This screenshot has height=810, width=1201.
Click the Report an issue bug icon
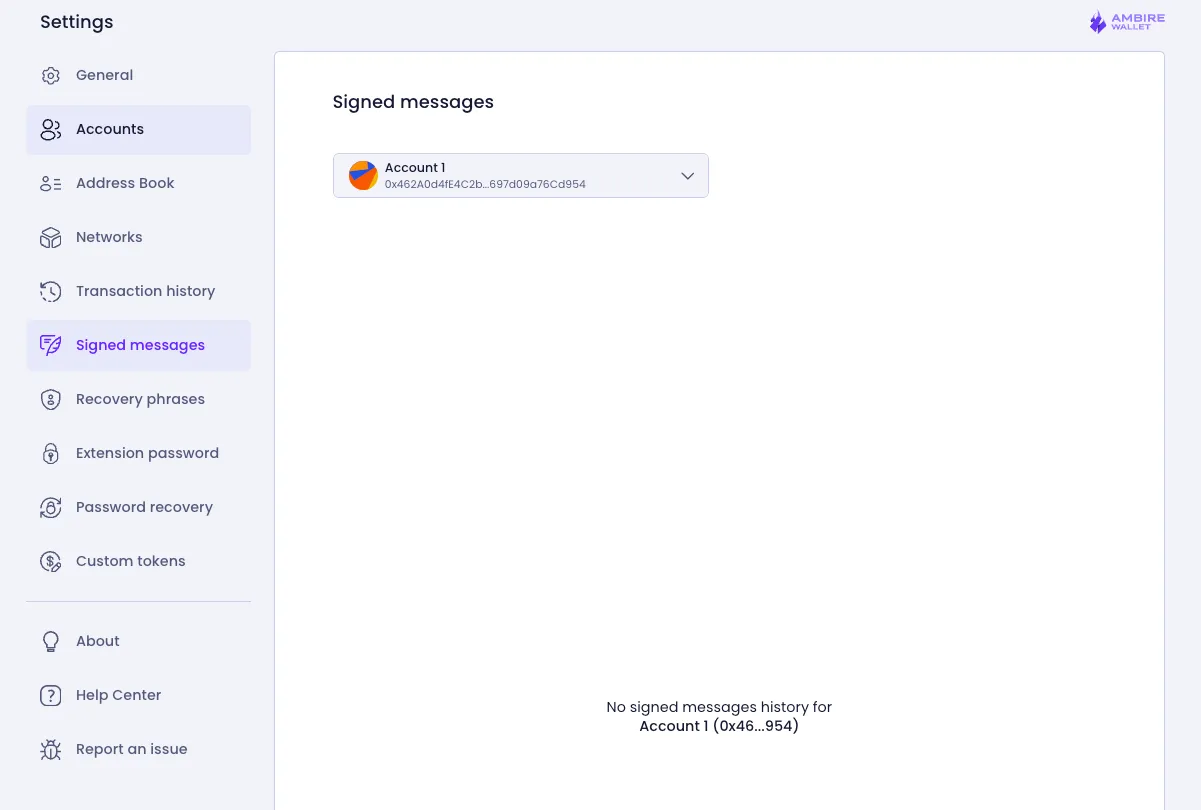tap(50, 749)
